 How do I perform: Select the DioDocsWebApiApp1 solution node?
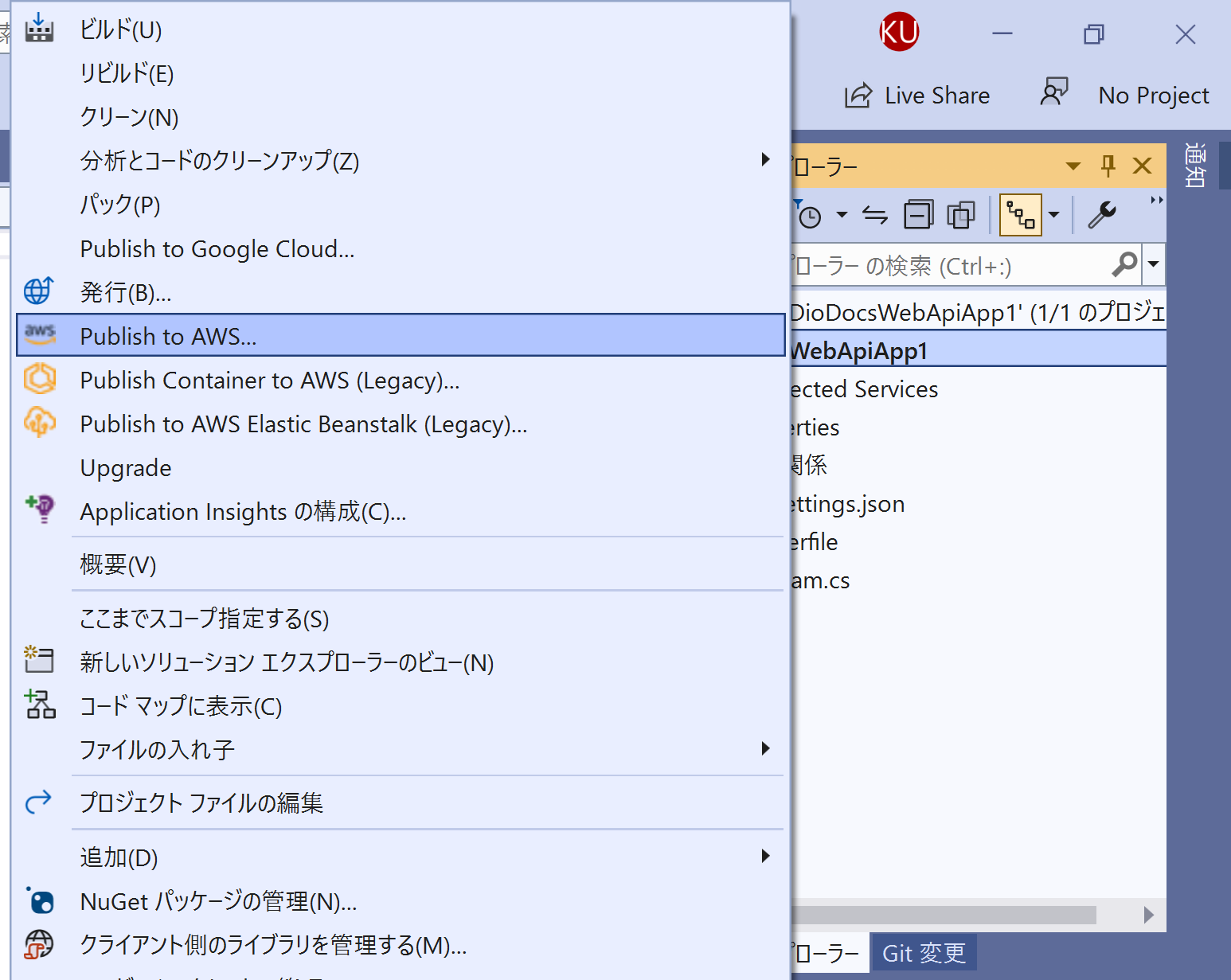(979, 312)
